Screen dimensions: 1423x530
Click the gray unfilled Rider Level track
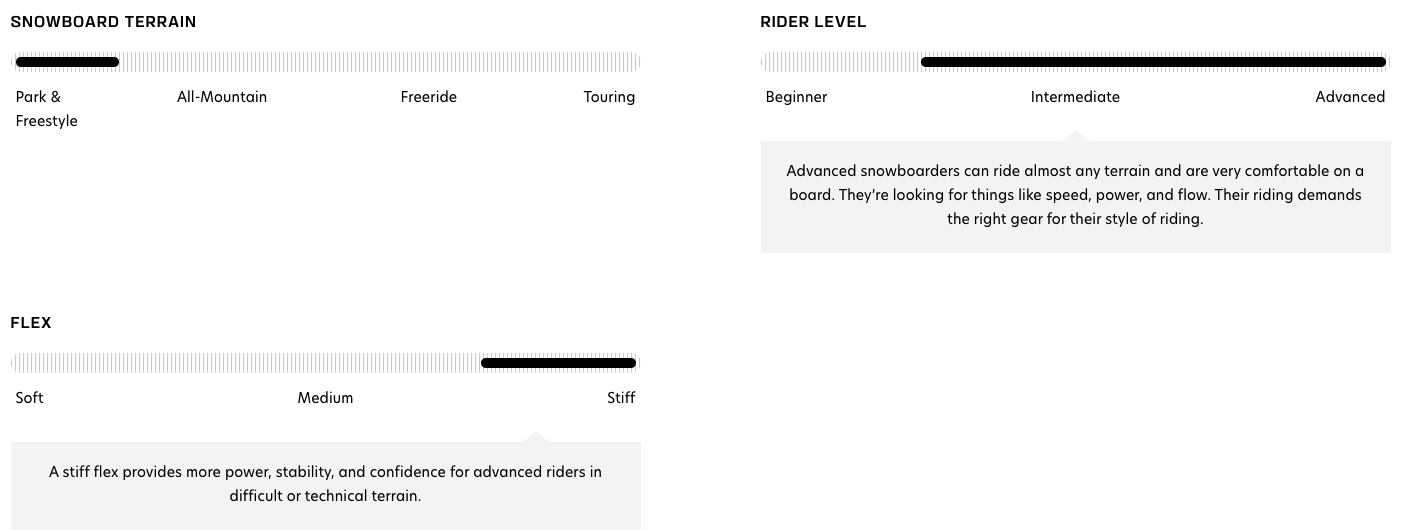coord(840,62)
